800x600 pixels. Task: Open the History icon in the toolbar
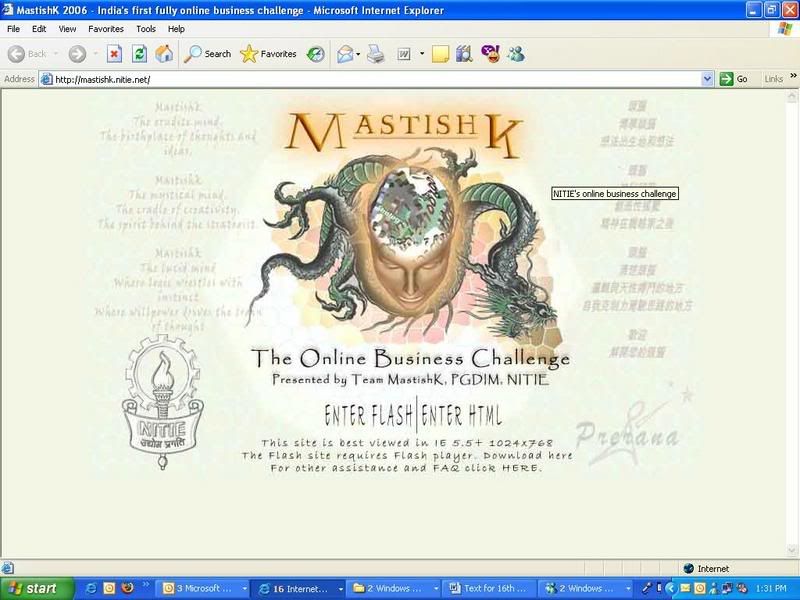(316, 54)
